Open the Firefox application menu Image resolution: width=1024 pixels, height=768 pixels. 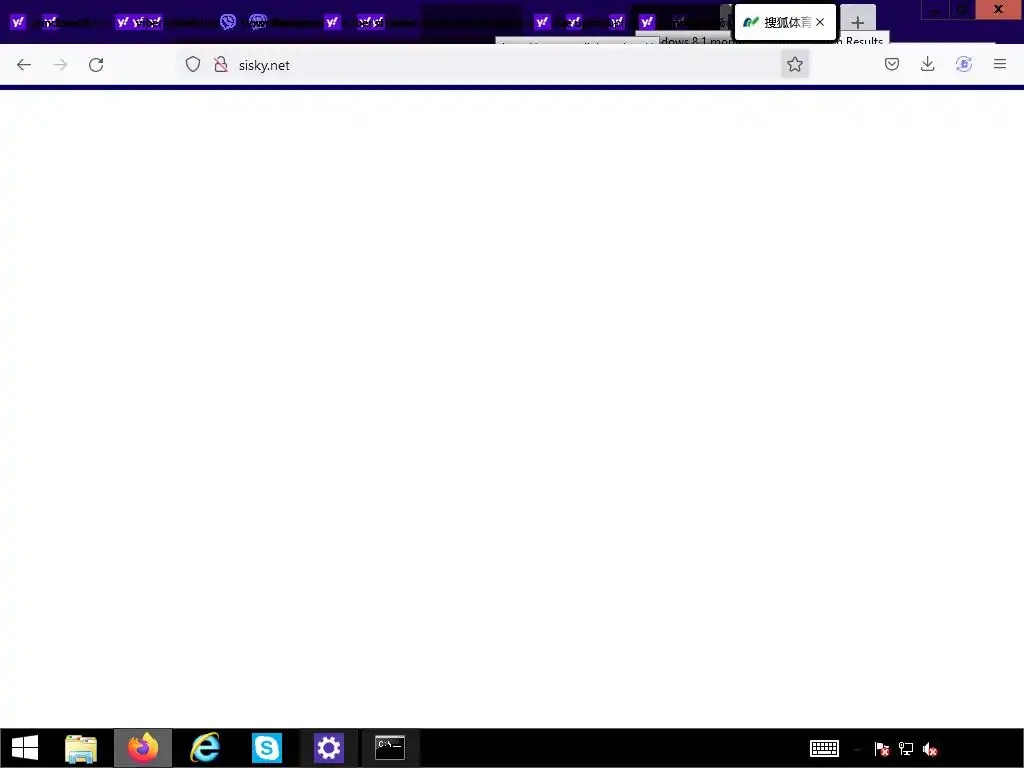[1000, 64]
